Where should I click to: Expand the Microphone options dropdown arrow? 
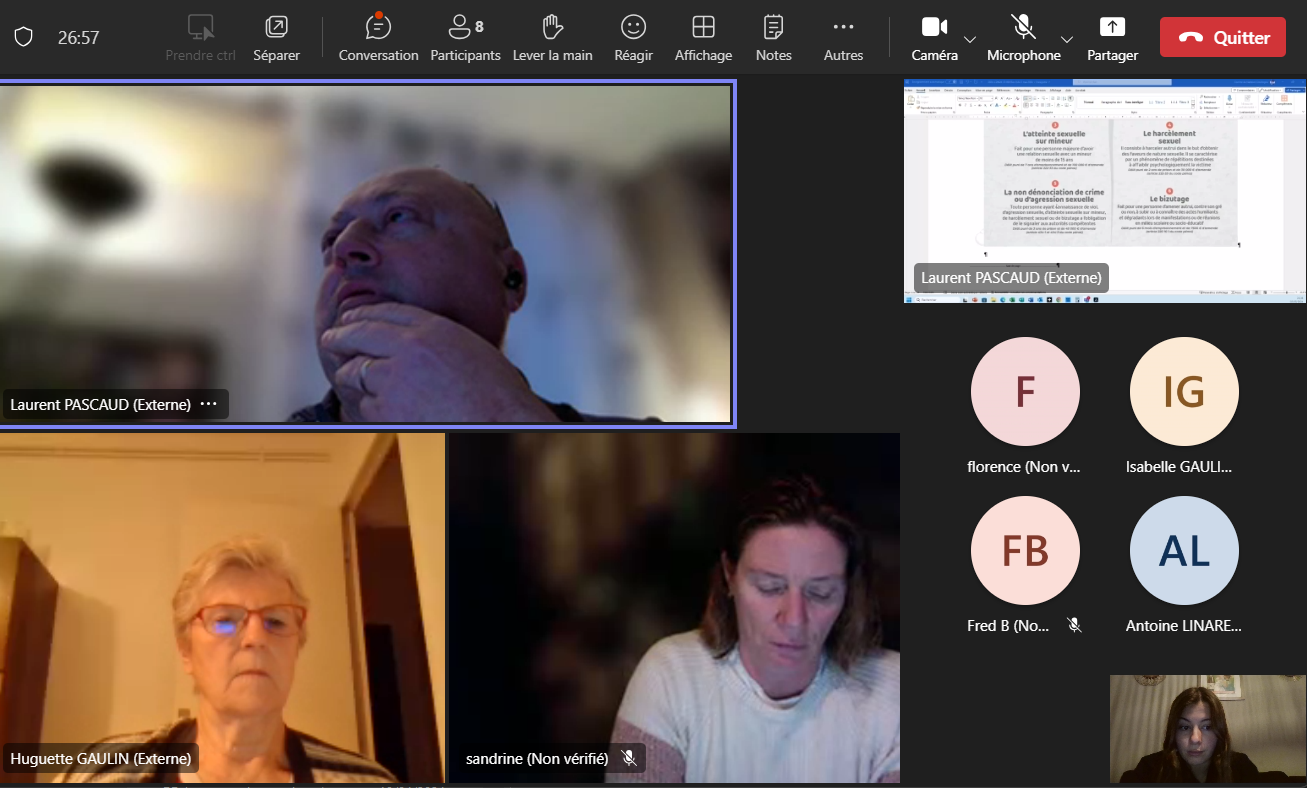pyautogui.click(x=1067, y=39)
